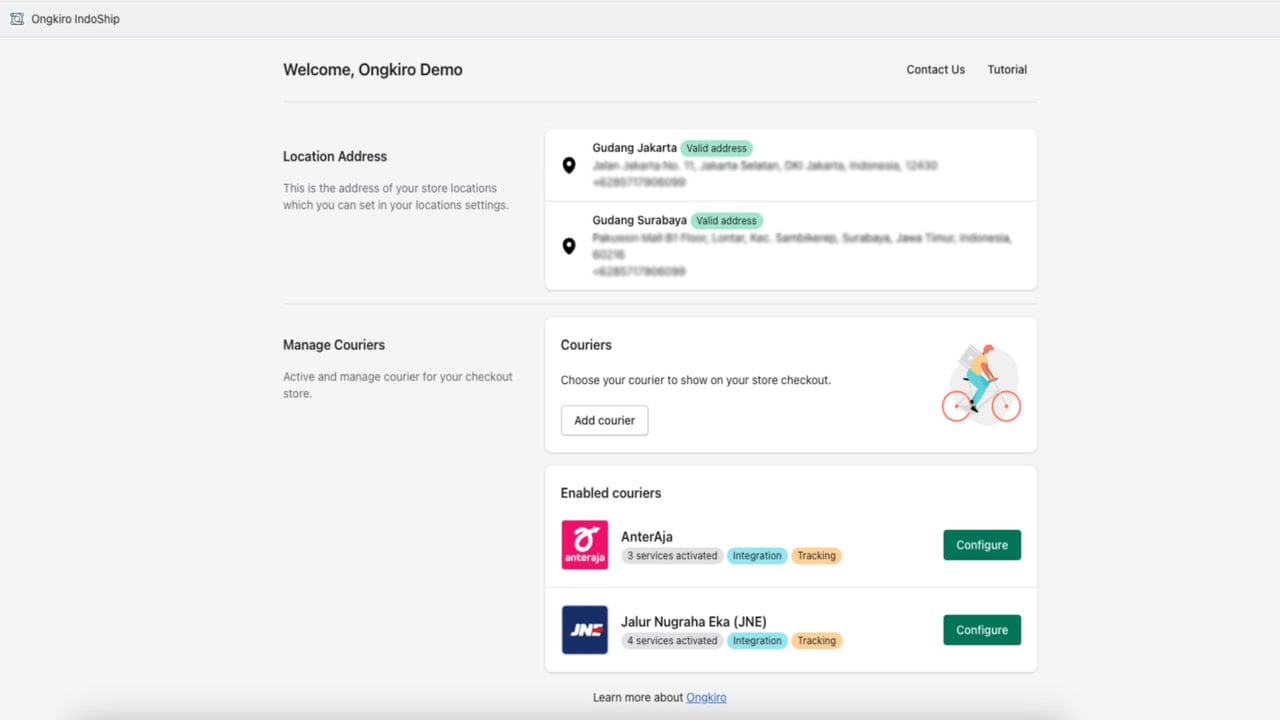
Task: Click JNE's 4 services activated badge
Action: point(672,640)
